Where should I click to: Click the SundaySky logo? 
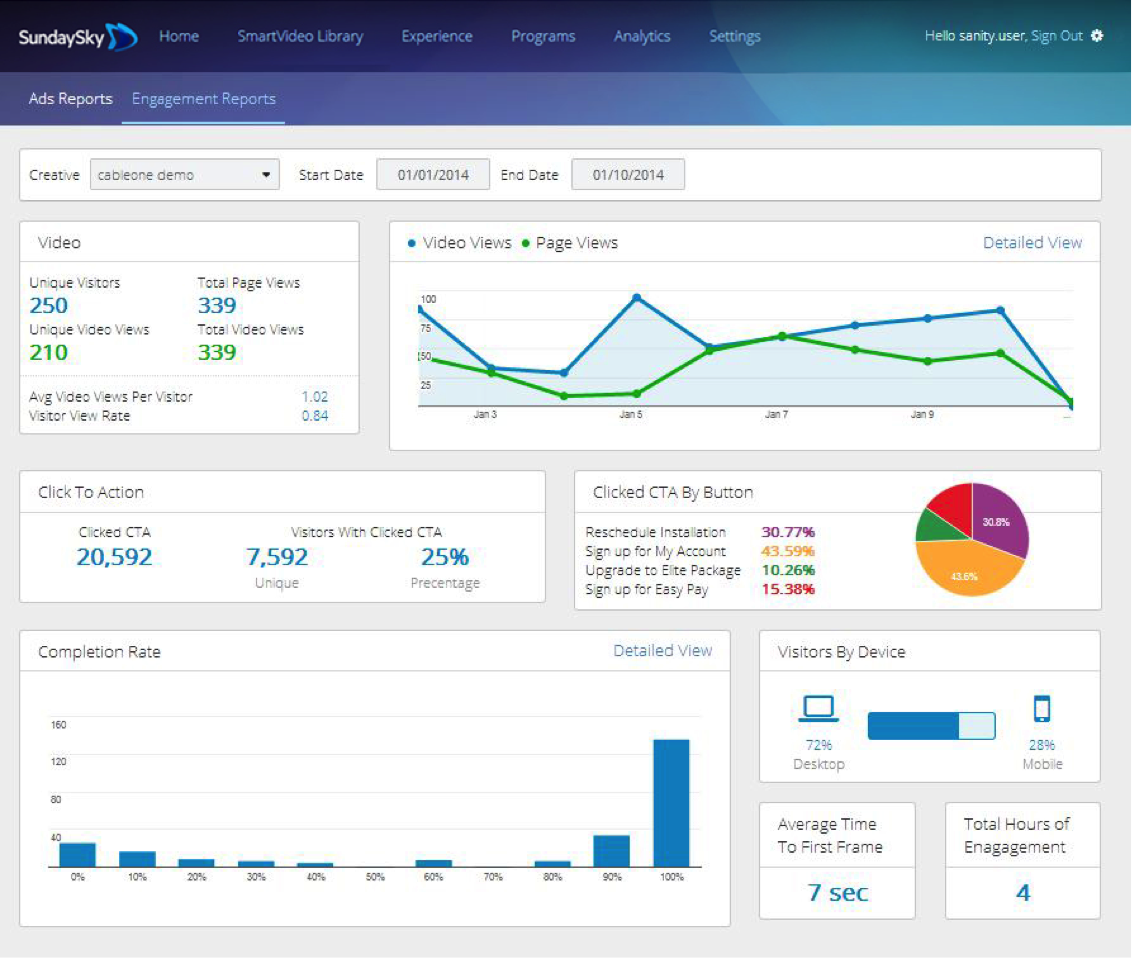(x=77, y=37)
